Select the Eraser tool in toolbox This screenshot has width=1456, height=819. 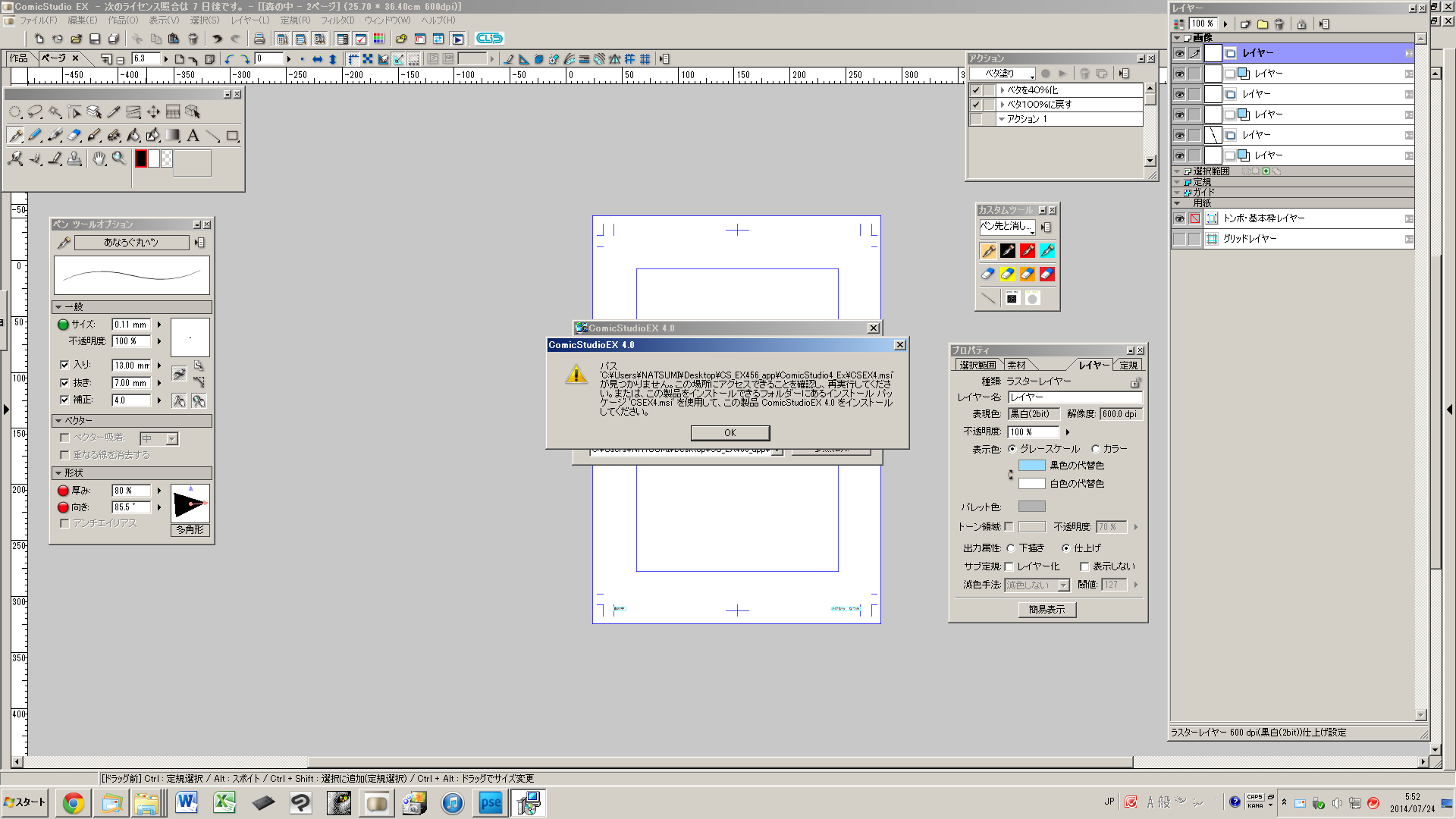pyautogui.click(x=74, y=136)
